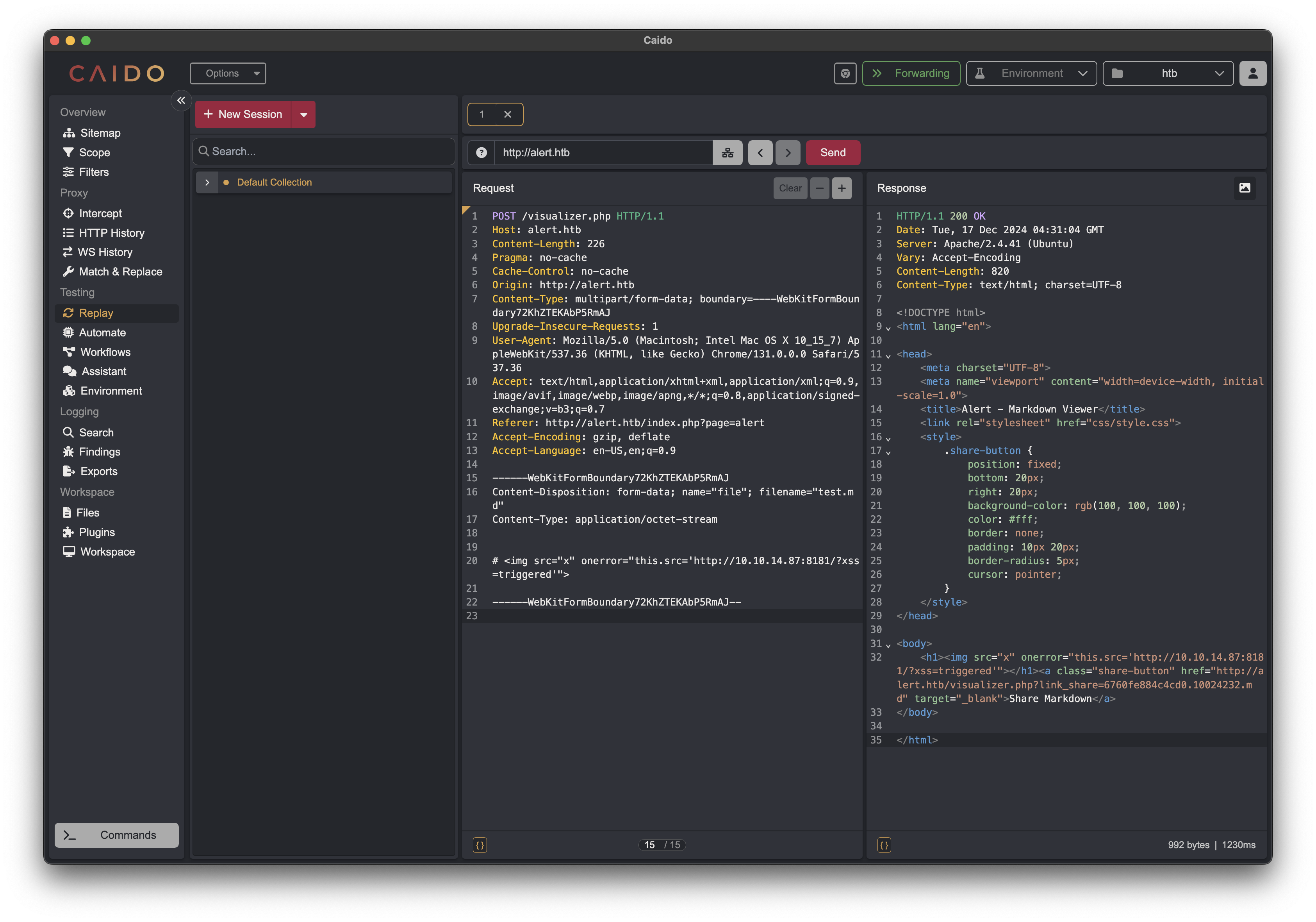Toggle the Forwarding intercept state
The width and height of the screenshot is (1316, 922).
tap(911, 73)
